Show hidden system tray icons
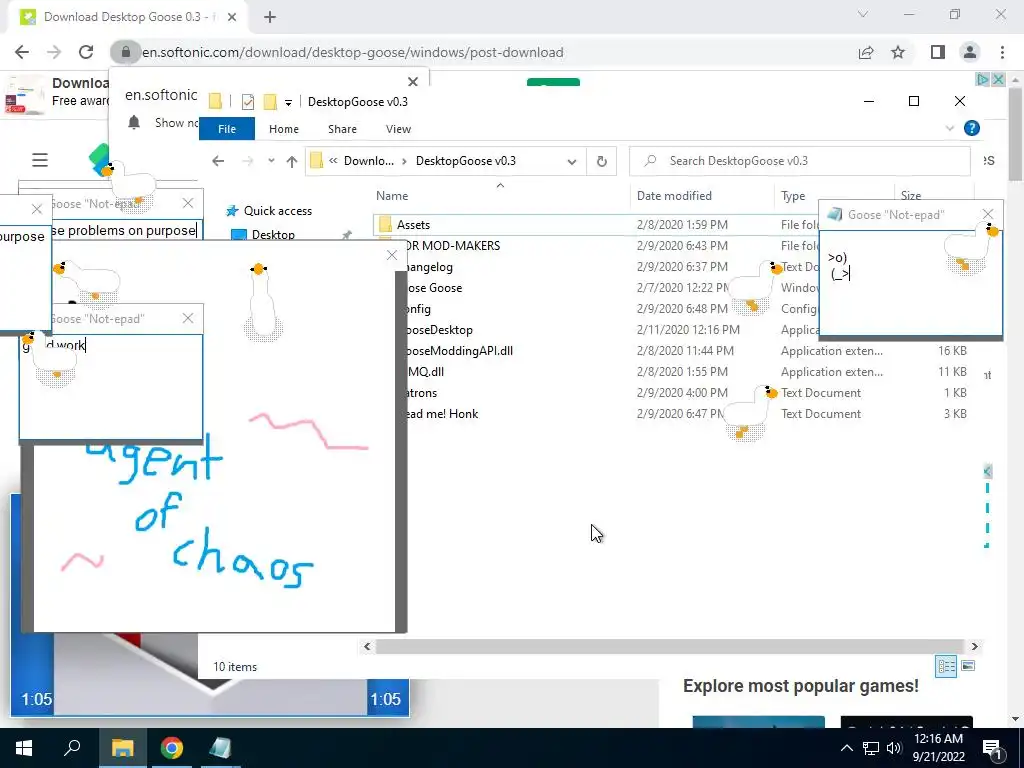The height and width of the screenshot is (768, 1024). [x=846, y=748]
